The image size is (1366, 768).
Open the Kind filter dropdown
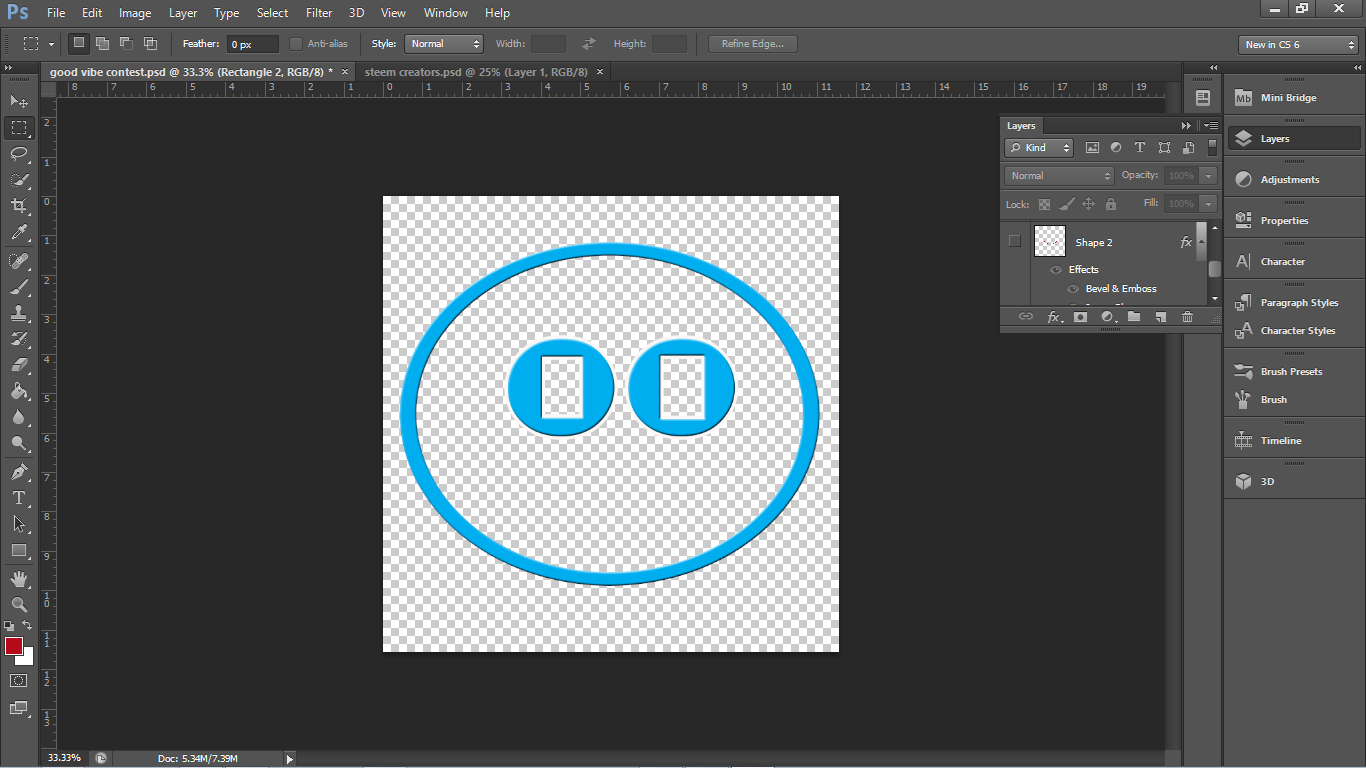tap(1039, 148)
